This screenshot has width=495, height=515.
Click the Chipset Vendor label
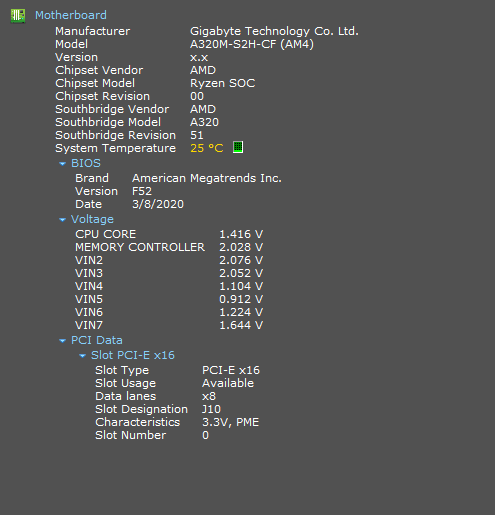point(99,70)
